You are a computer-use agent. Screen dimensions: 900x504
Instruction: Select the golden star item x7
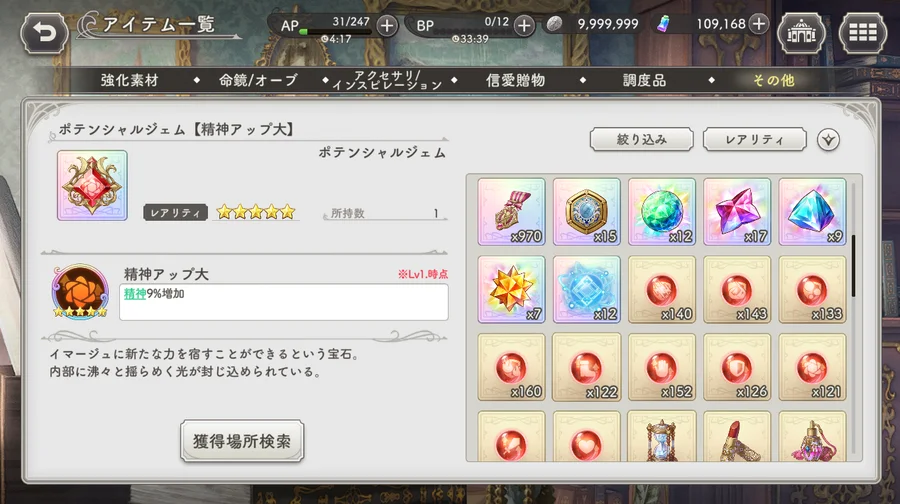click(x=511, y=289)
